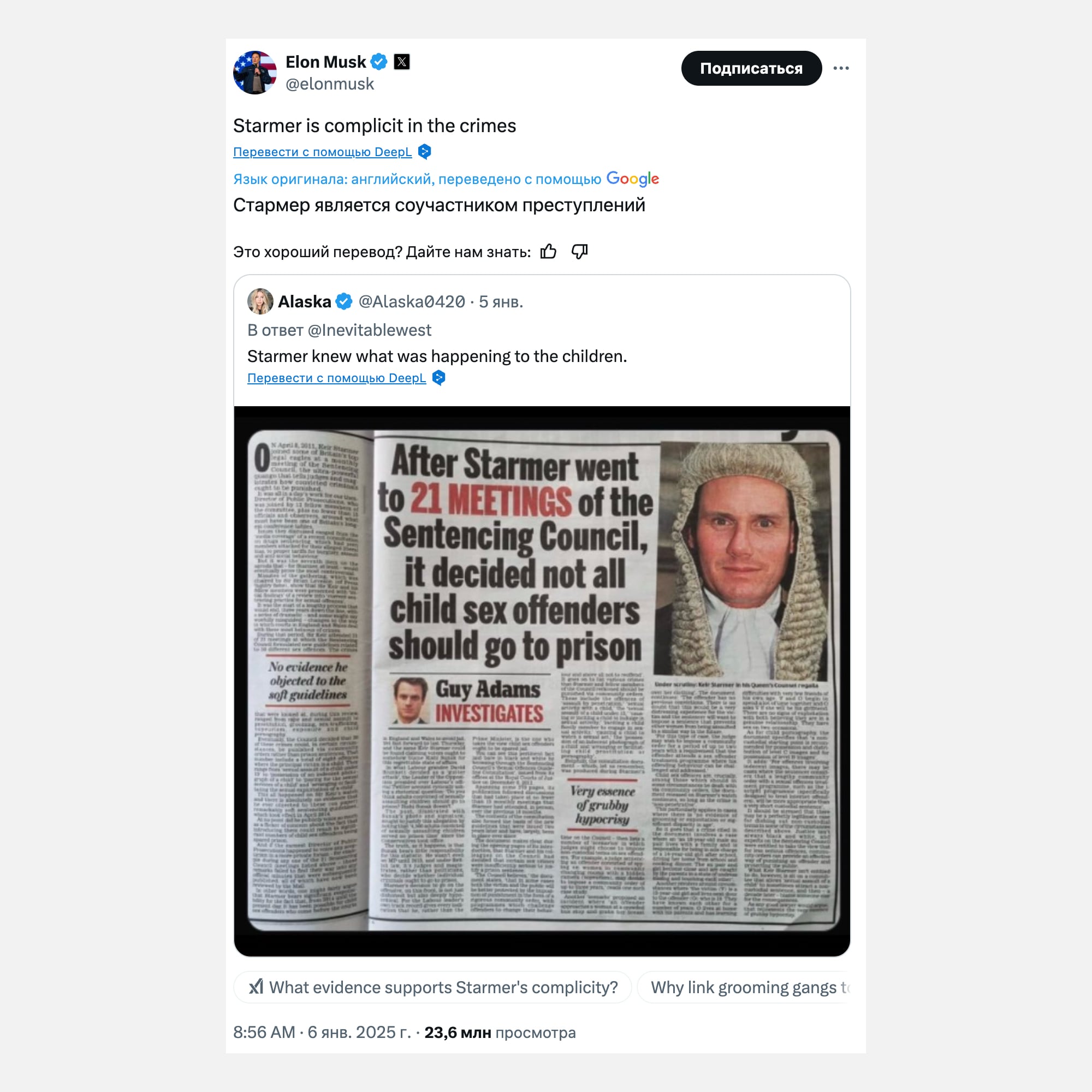Screen dimensions: 1092x1092
Task: Click the Подписаться follow button
Action: tap(751, 68)
